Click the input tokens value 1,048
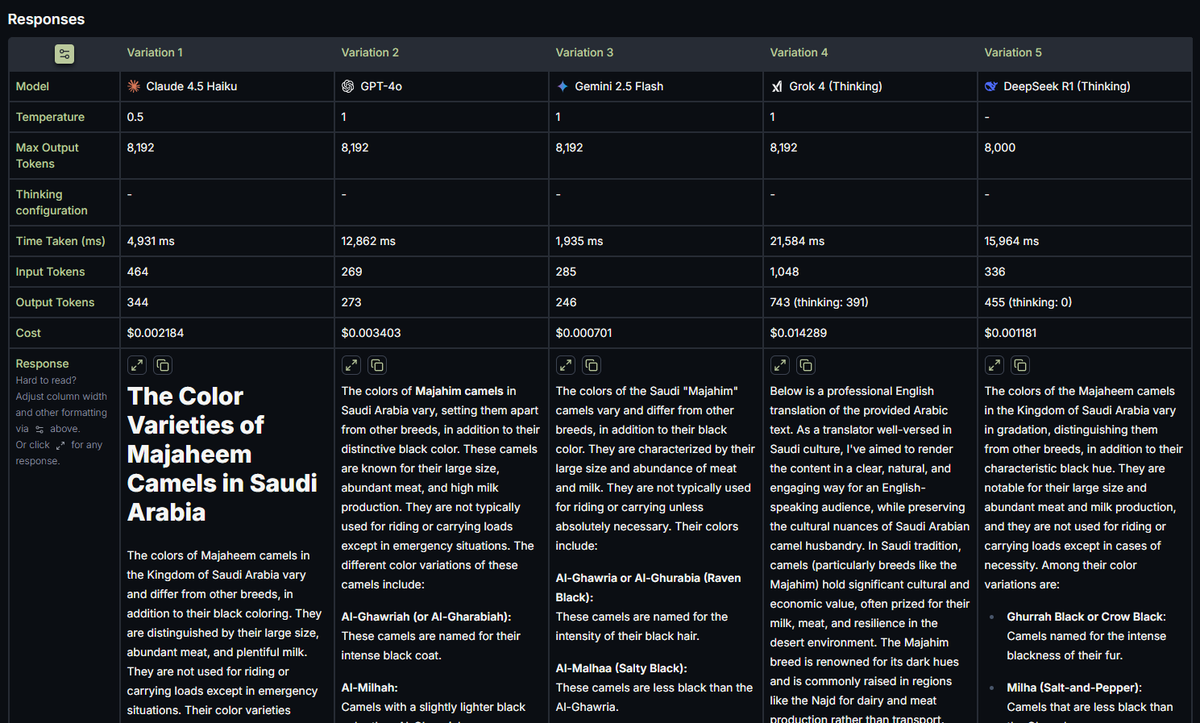The image size is (1200, 723). click(784, 272)
